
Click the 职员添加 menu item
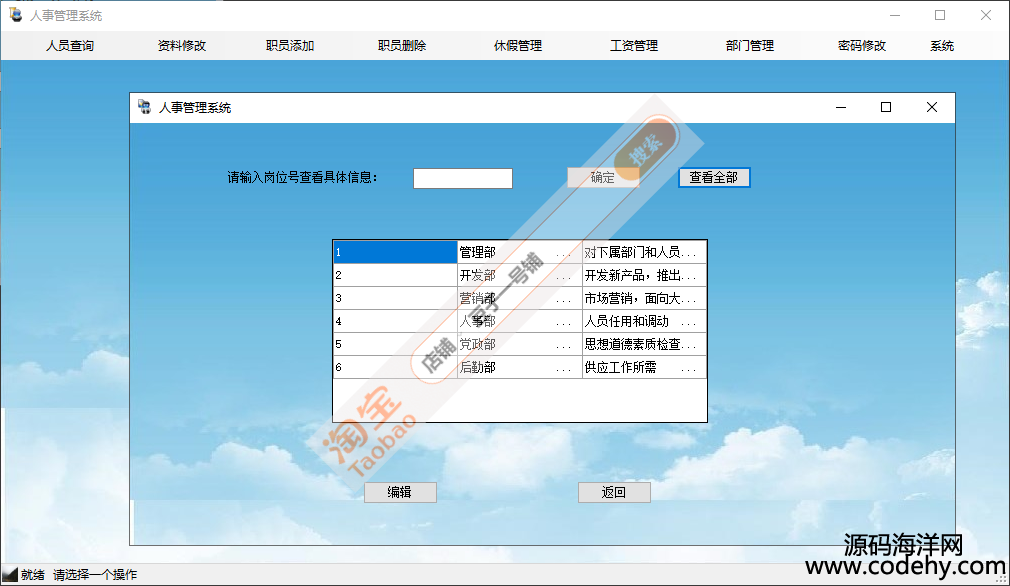(x=290, y=45)
